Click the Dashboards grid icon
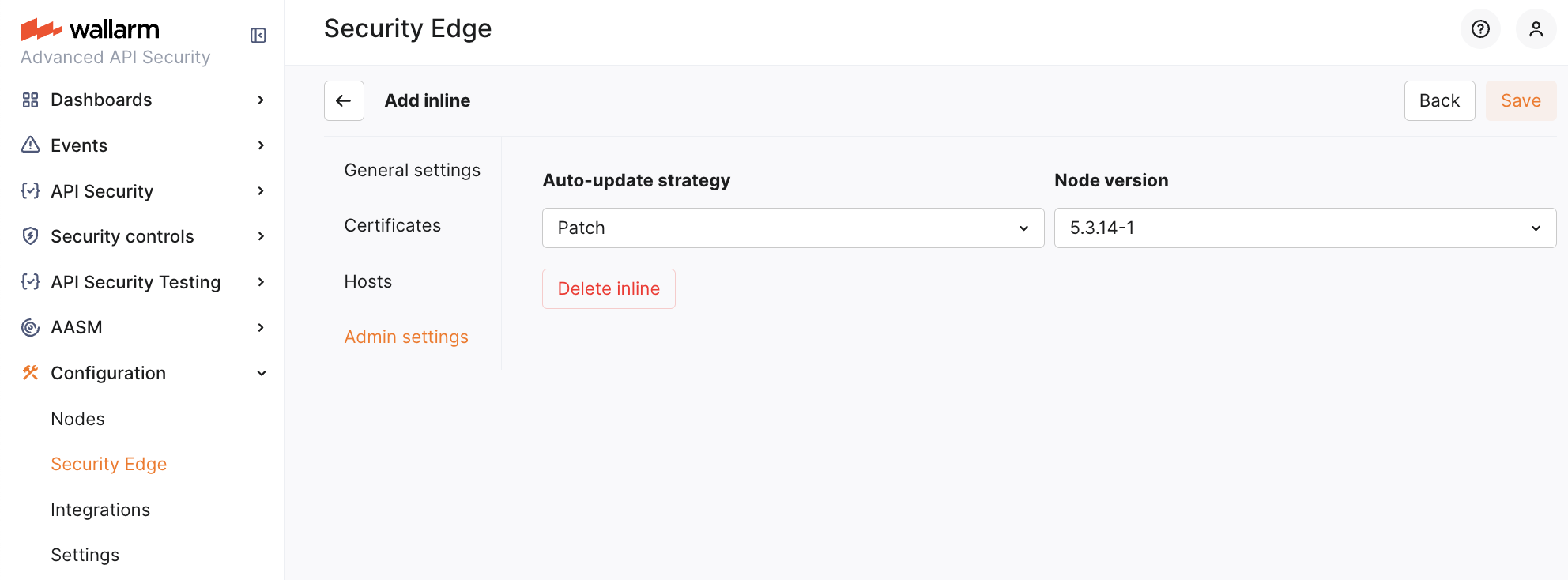Image resolution: width=1568 pixels, height=580 pixels. tap(31, 100)
